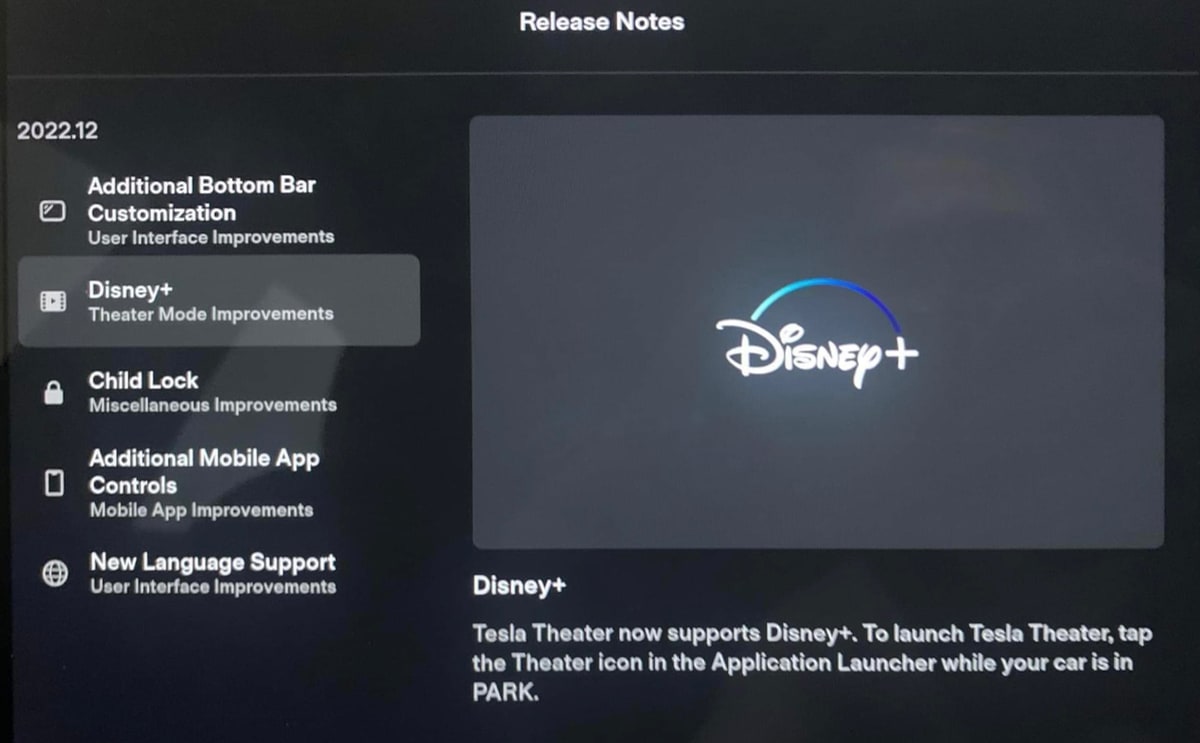The image size is (1200, 743).
Task: Click the Mobile App Improvements subtitle
Action: 202,510
